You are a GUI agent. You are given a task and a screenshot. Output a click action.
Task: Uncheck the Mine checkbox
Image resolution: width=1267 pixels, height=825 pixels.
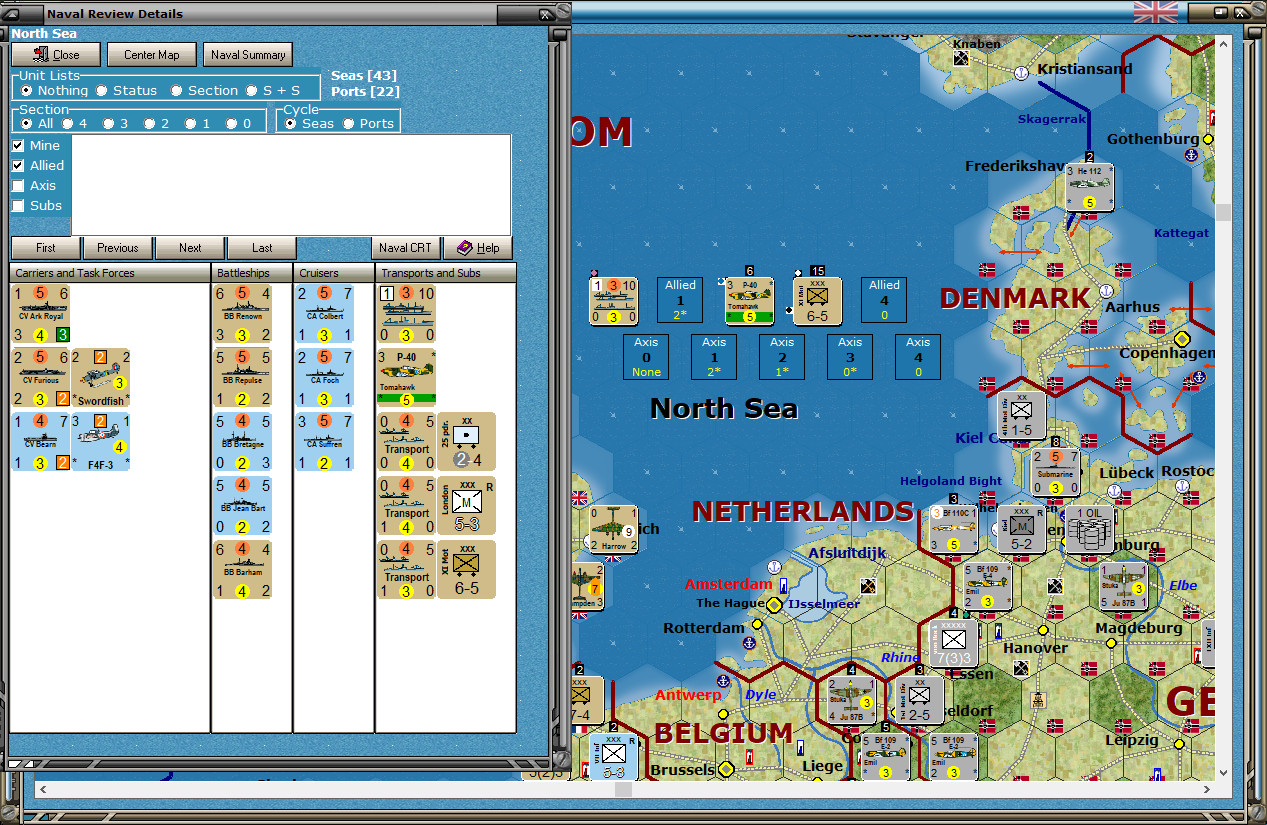tap(18, 145)
